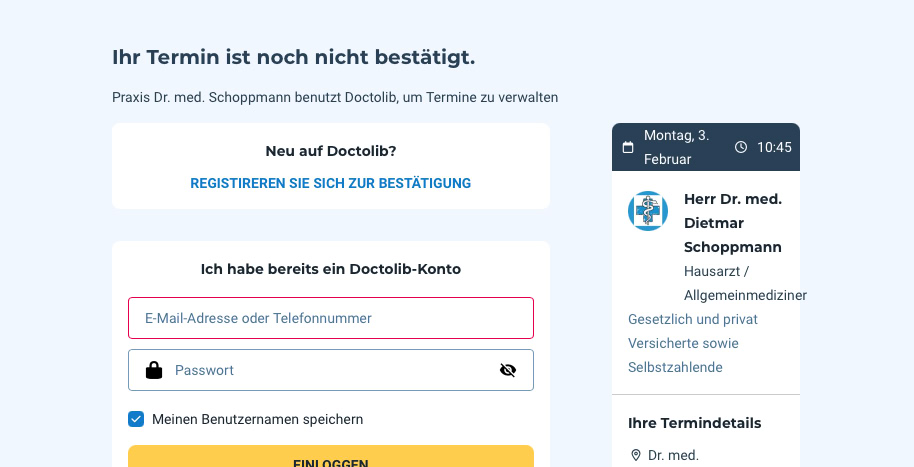Toggle password visibility eye icon
The width and height of the screenshot is (914, 467).
pyautogui.click(x=508, y=370)
